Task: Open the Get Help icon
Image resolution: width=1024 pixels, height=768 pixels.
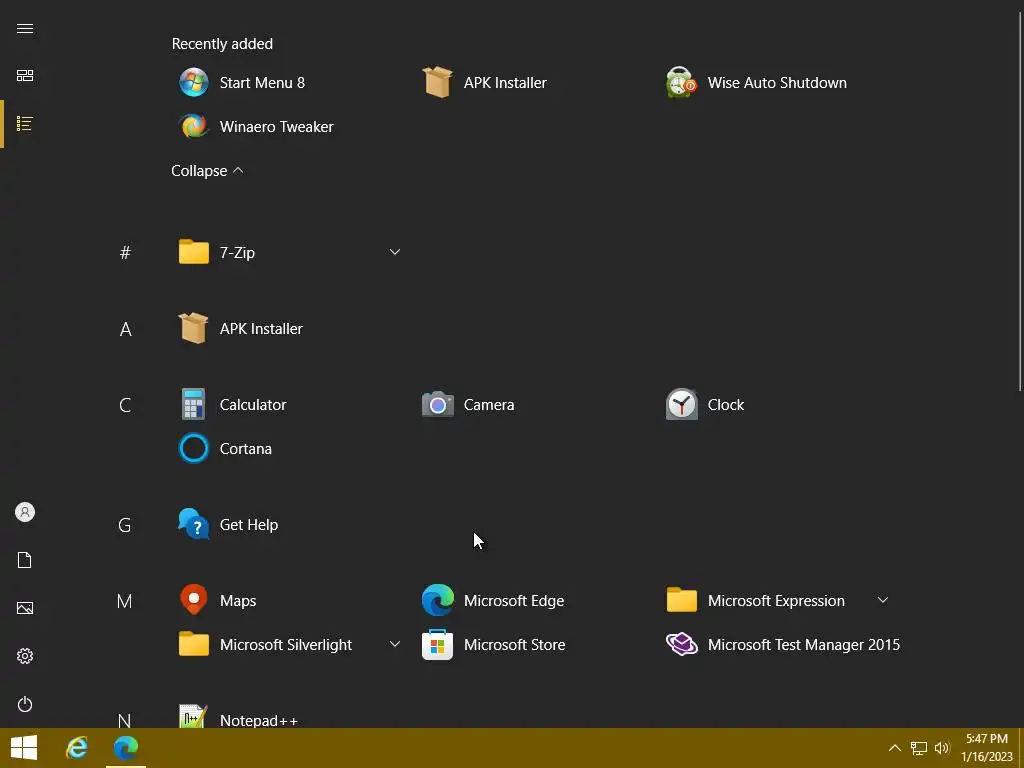Action: click(194, 524)
